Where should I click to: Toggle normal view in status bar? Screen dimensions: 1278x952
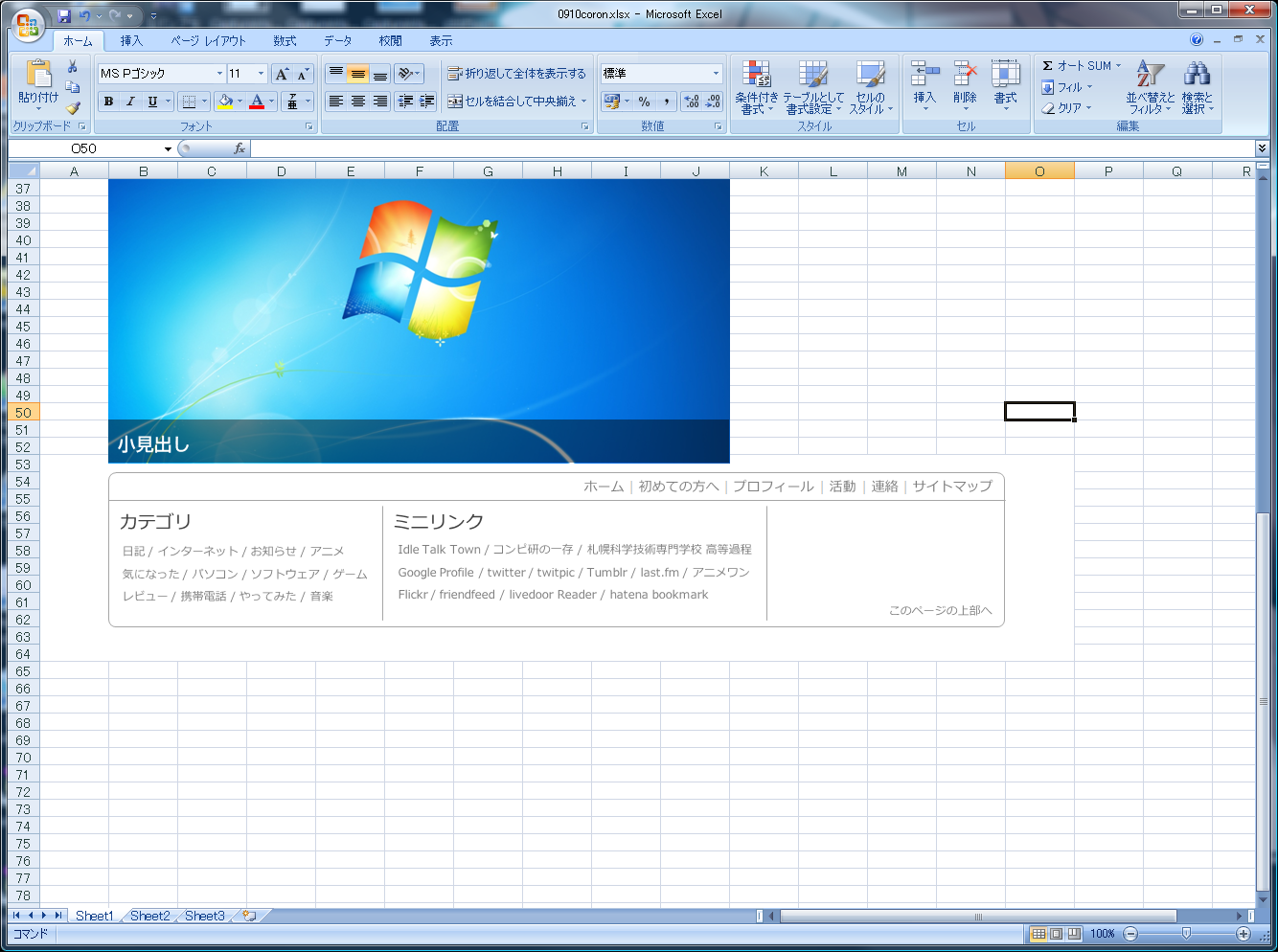1038,933
